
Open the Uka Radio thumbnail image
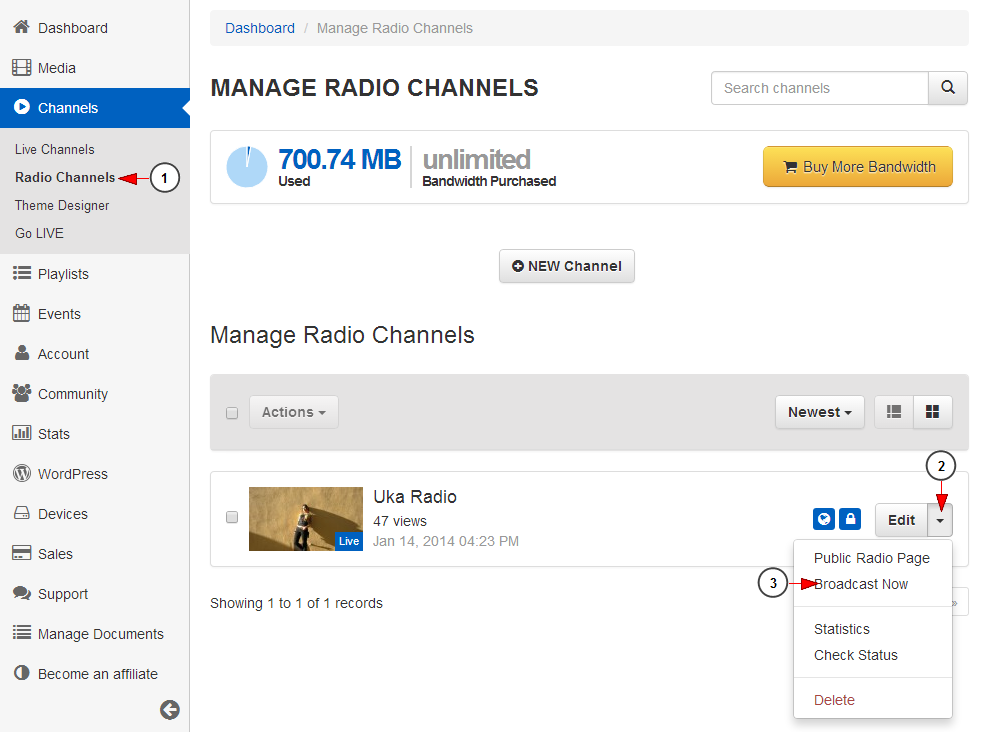coord(305,518)
